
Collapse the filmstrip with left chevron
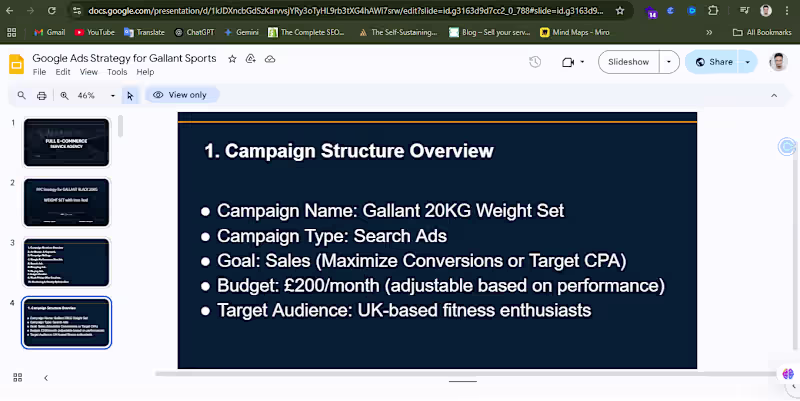click(x=46, y=378)
